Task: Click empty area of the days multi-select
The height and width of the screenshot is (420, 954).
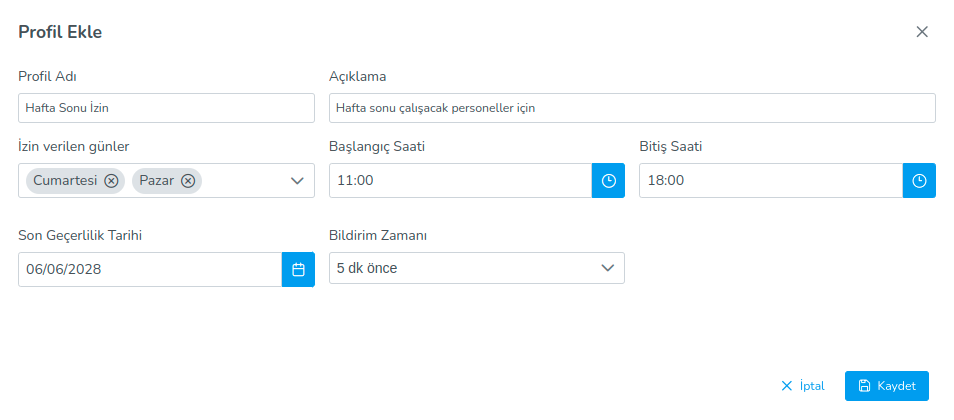Action: coord(244,181)
